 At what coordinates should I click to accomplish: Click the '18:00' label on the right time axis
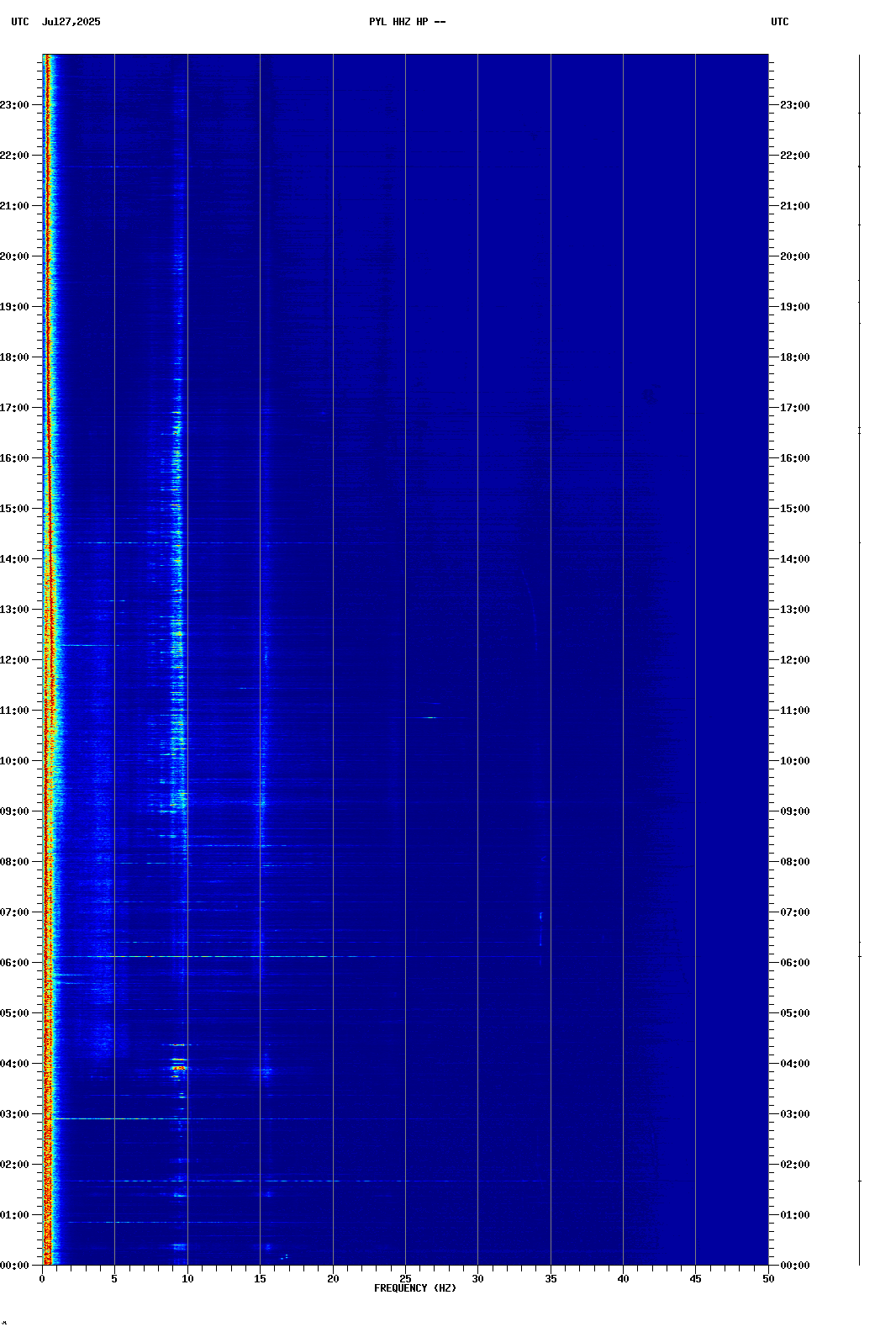tap(795, 357)
